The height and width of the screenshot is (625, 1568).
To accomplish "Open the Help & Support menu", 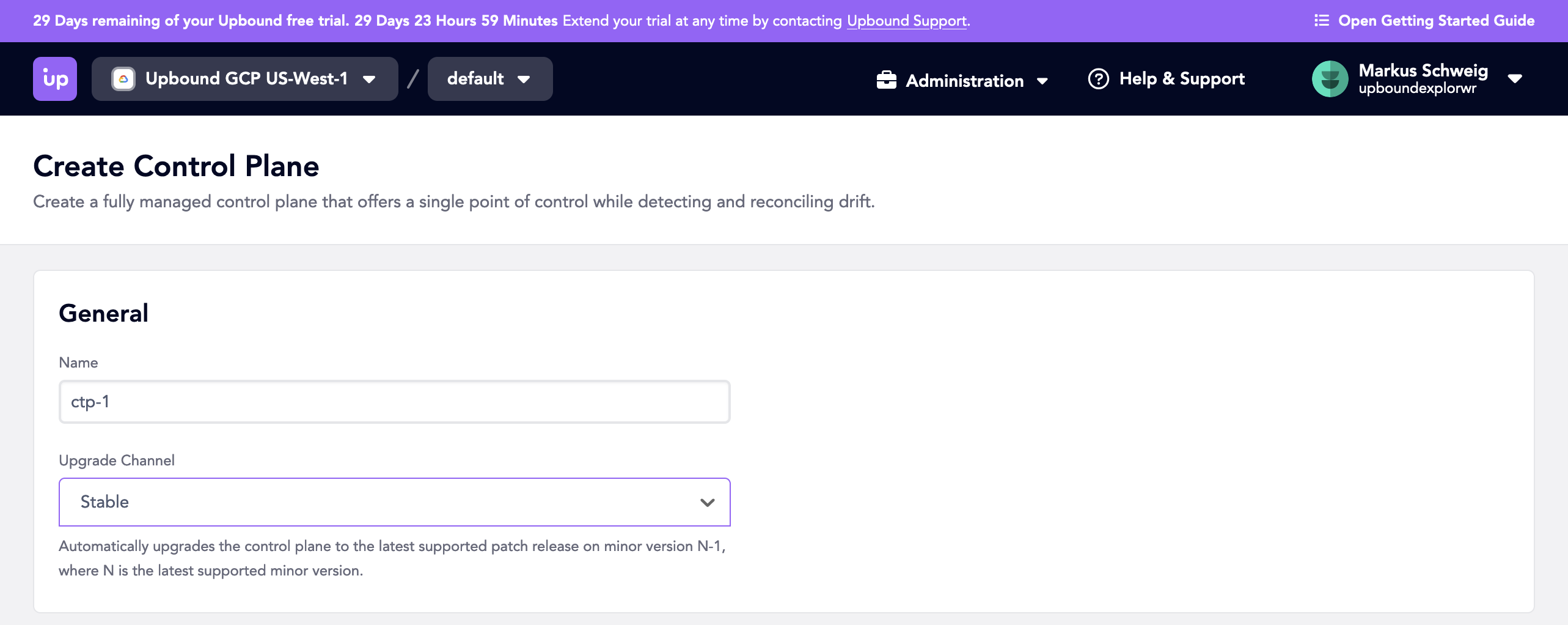I will click(x=1167, y=79).
